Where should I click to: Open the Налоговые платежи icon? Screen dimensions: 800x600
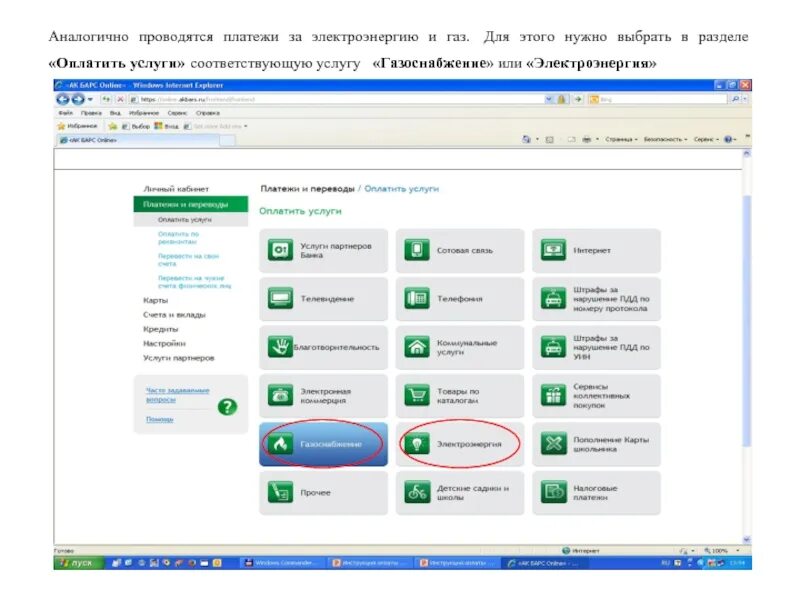(554, 492)
